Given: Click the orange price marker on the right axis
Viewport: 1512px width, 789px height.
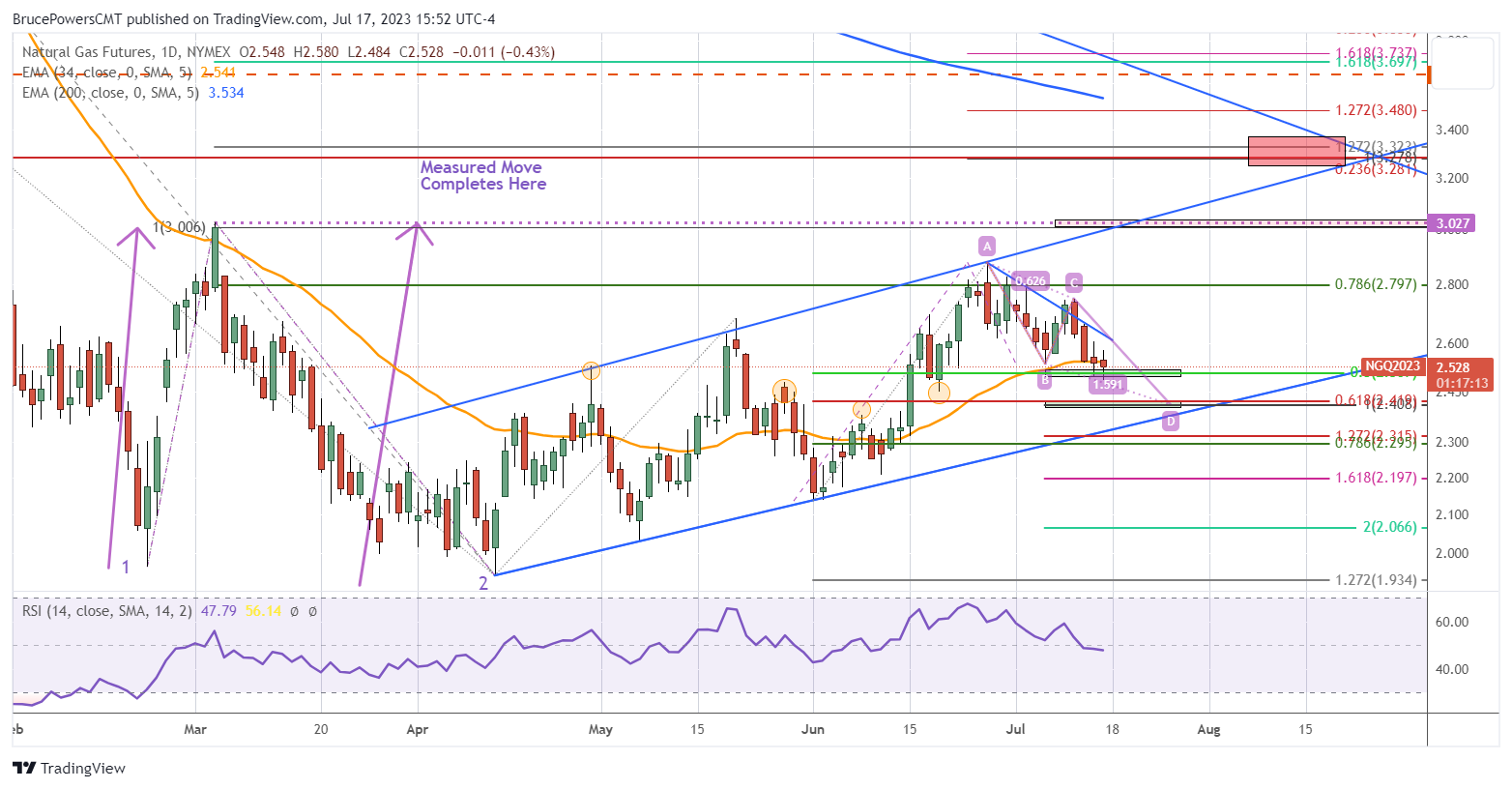Looking at the screenshot, I should (x=1430, y=73).
